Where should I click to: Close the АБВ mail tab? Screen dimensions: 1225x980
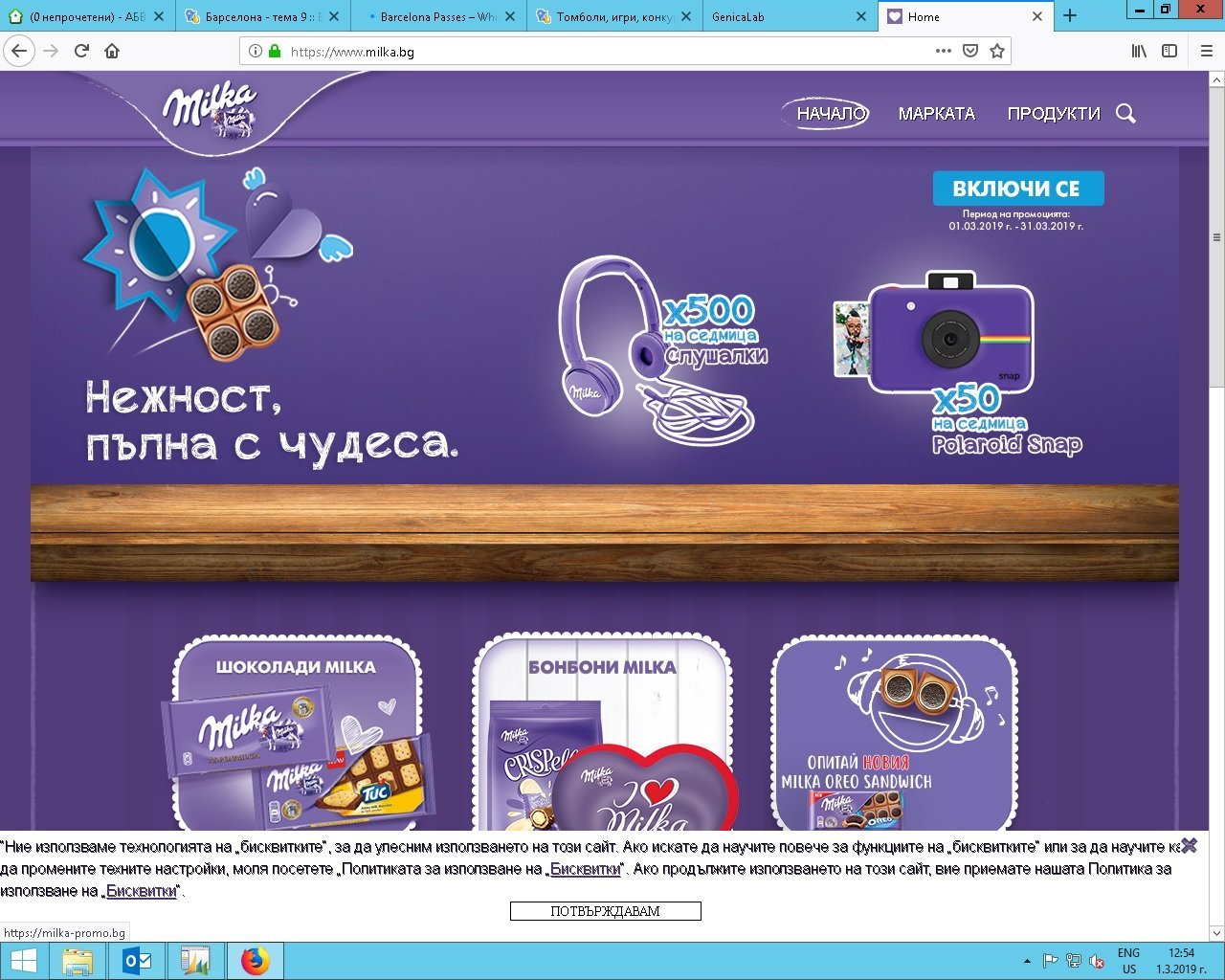[158, 16]
